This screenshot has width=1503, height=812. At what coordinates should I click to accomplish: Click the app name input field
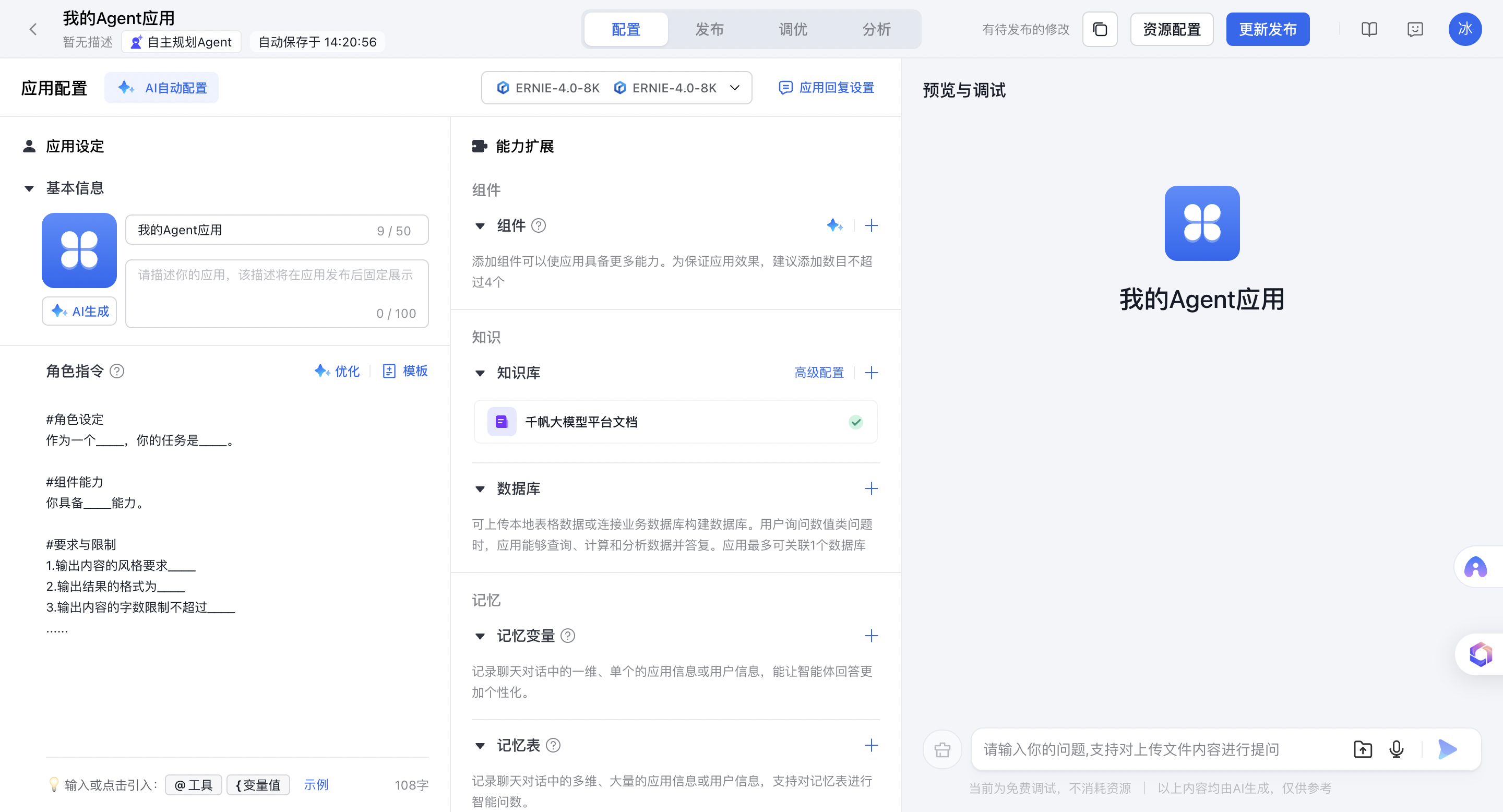point(277,230)
